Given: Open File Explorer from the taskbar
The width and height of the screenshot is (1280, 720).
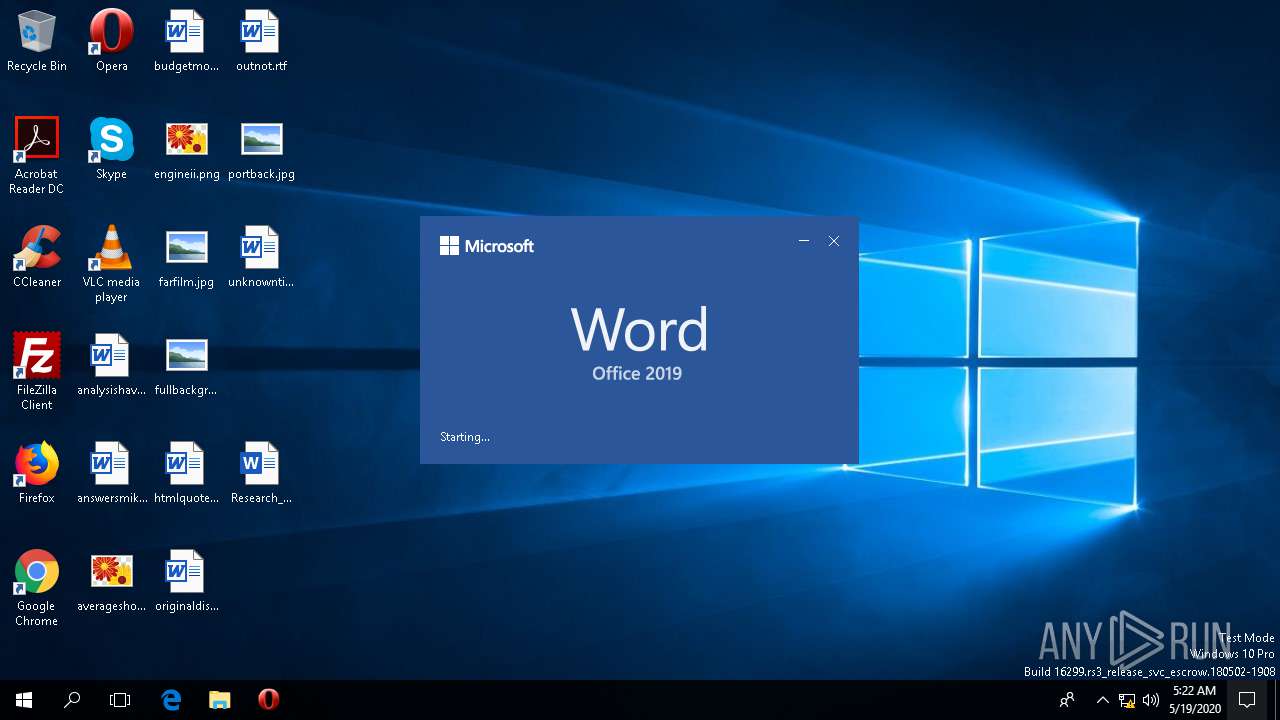Looking at the screenshot, I should click(220, 700).
